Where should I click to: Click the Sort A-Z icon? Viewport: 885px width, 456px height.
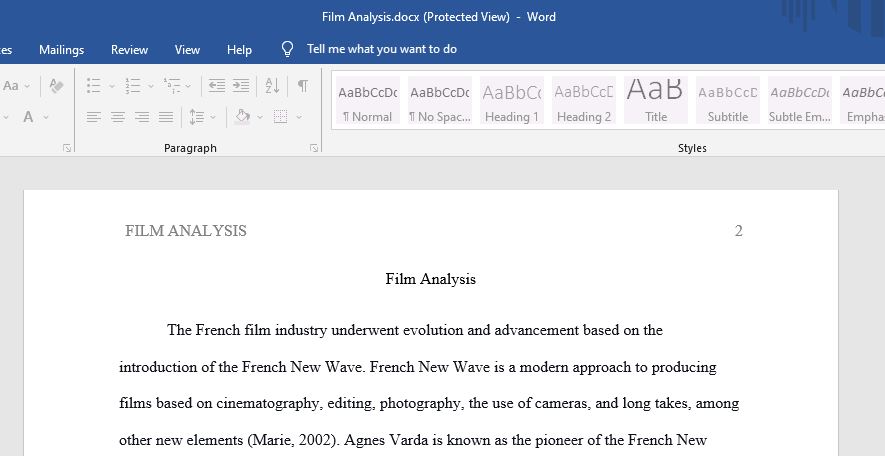click(x=272, y=86)
